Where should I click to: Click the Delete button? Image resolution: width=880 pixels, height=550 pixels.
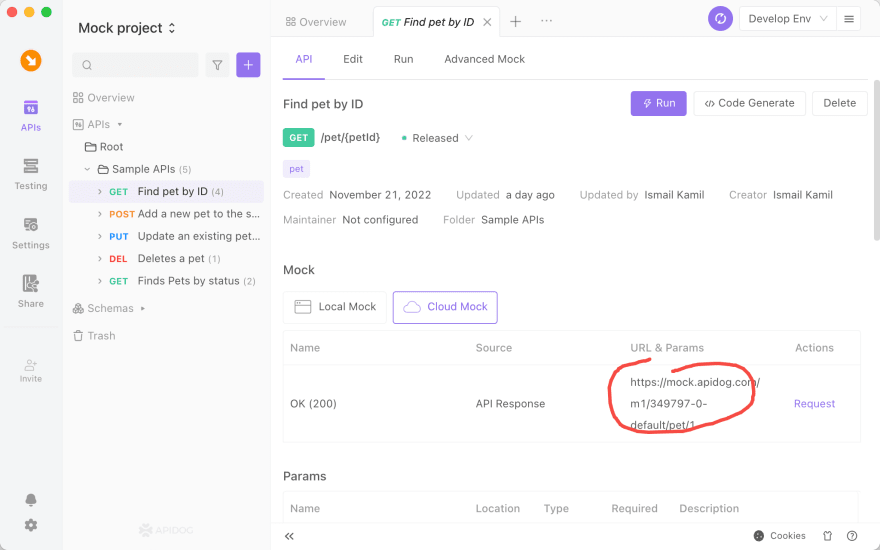(x=840, y=103)
